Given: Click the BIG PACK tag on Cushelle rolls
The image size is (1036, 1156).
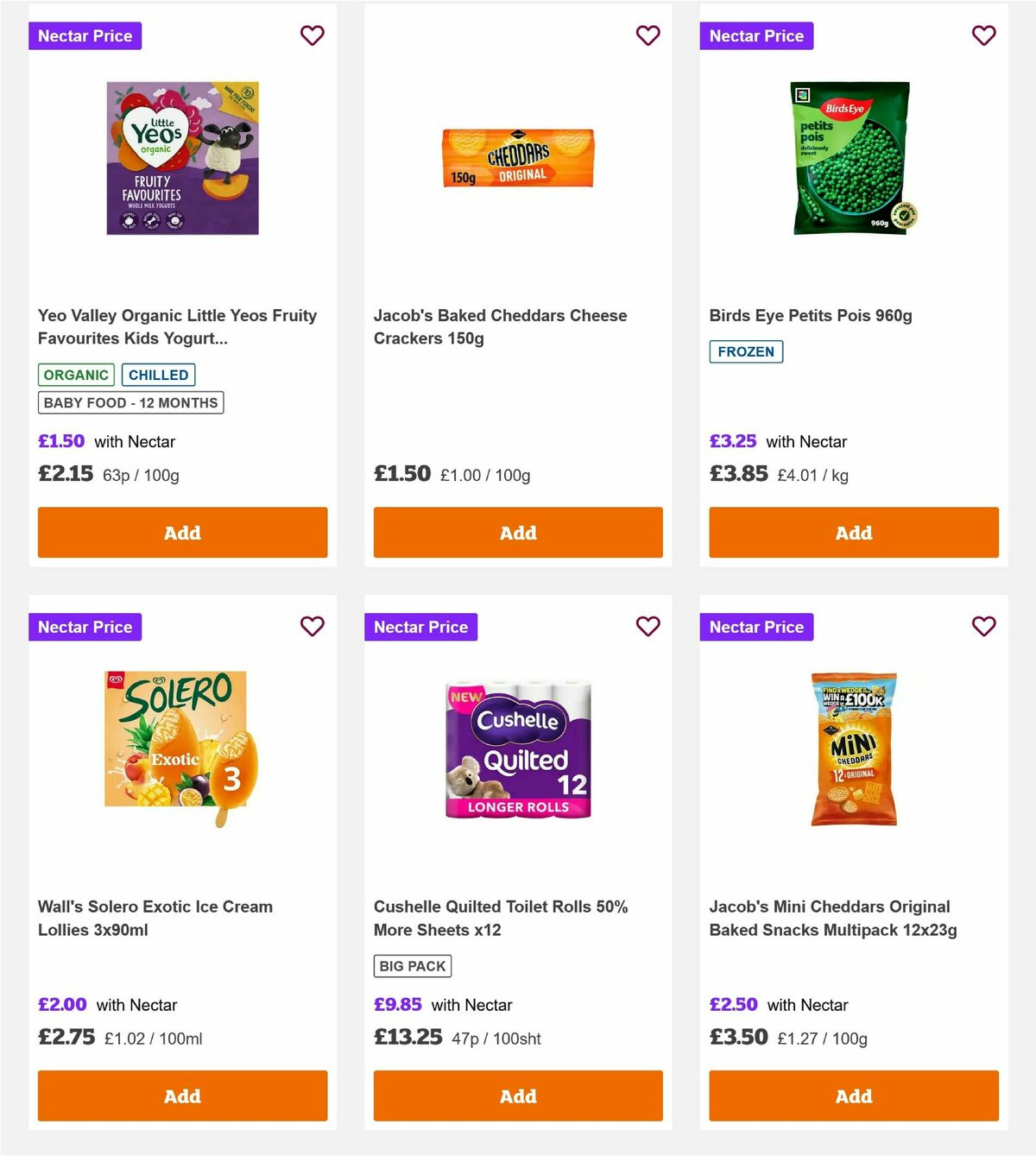Looking at the screenshot, I should [x=413, y=965].
